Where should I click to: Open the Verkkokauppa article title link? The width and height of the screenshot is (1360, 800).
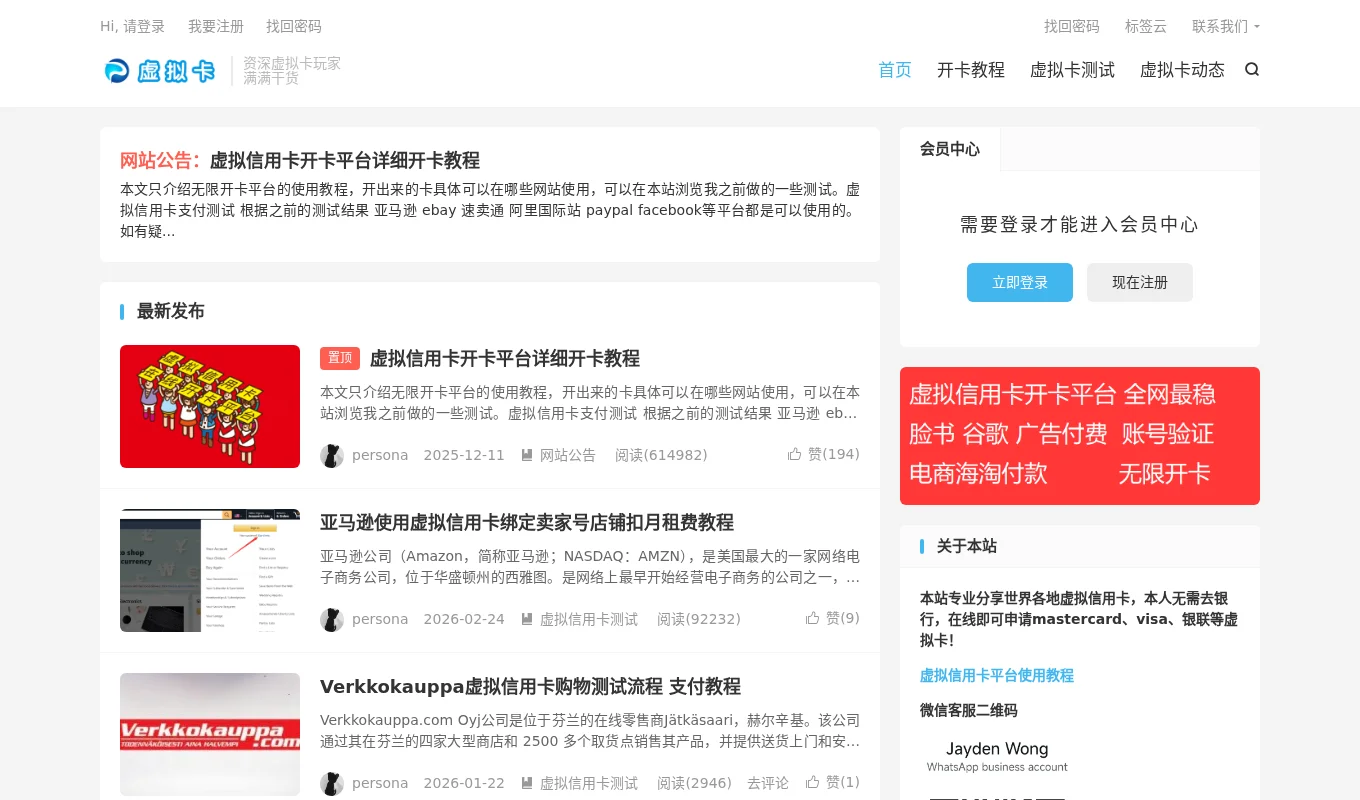[x=530, y=687]
